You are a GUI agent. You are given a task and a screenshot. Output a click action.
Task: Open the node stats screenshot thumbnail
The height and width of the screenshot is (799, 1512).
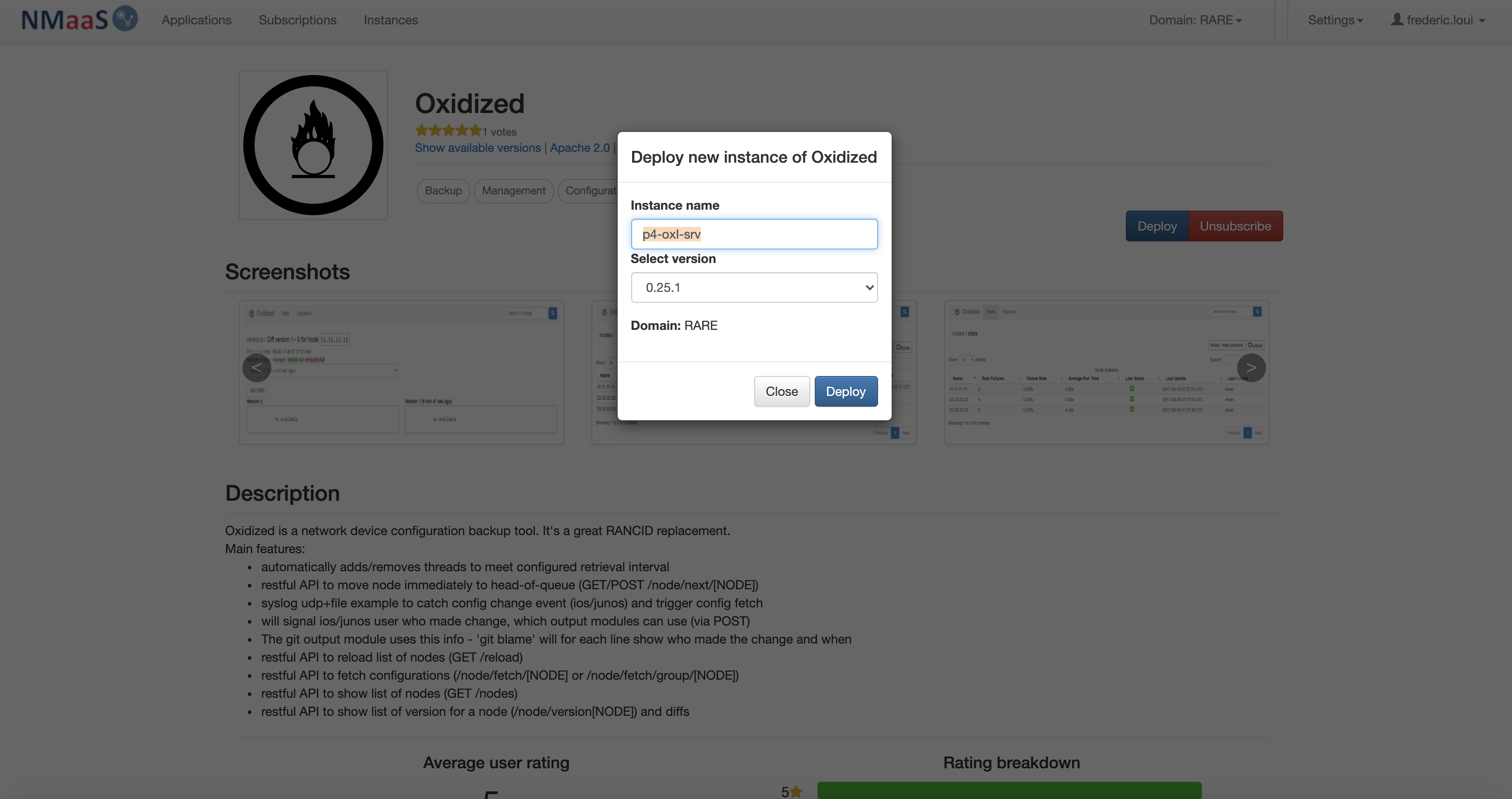[1106, 372]
